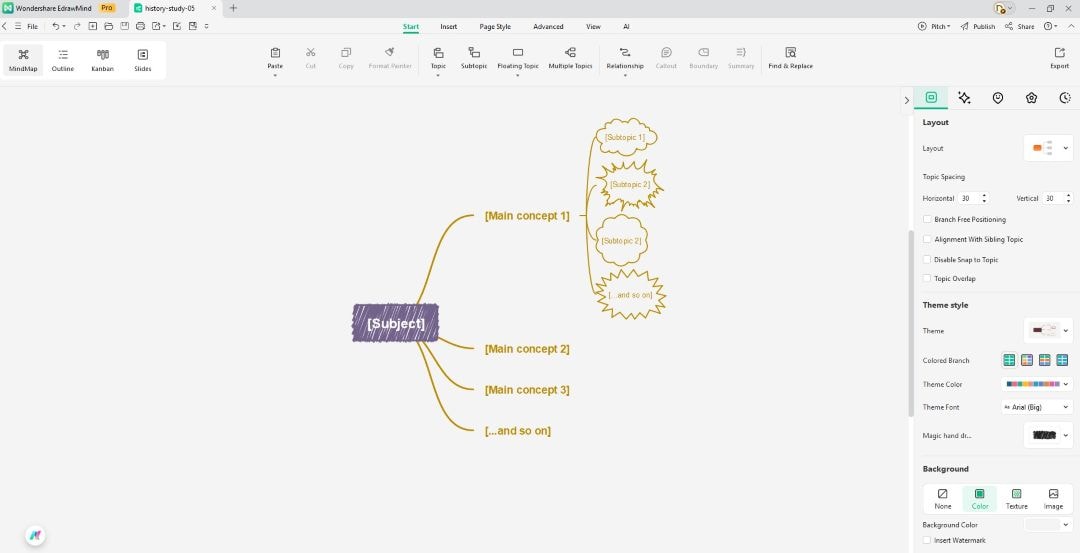Select the first Colored Branch style

coord(1009,360)
